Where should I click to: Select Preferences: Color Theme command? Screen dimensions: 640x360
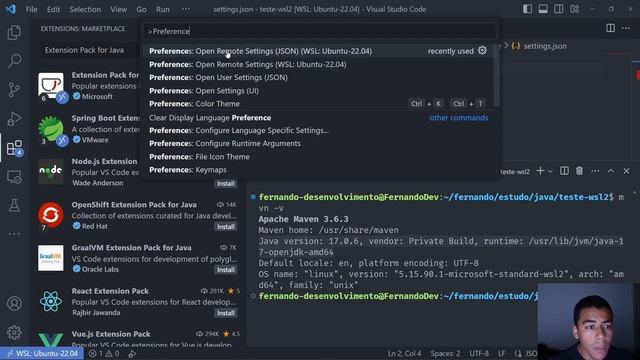tap(318, 104)
